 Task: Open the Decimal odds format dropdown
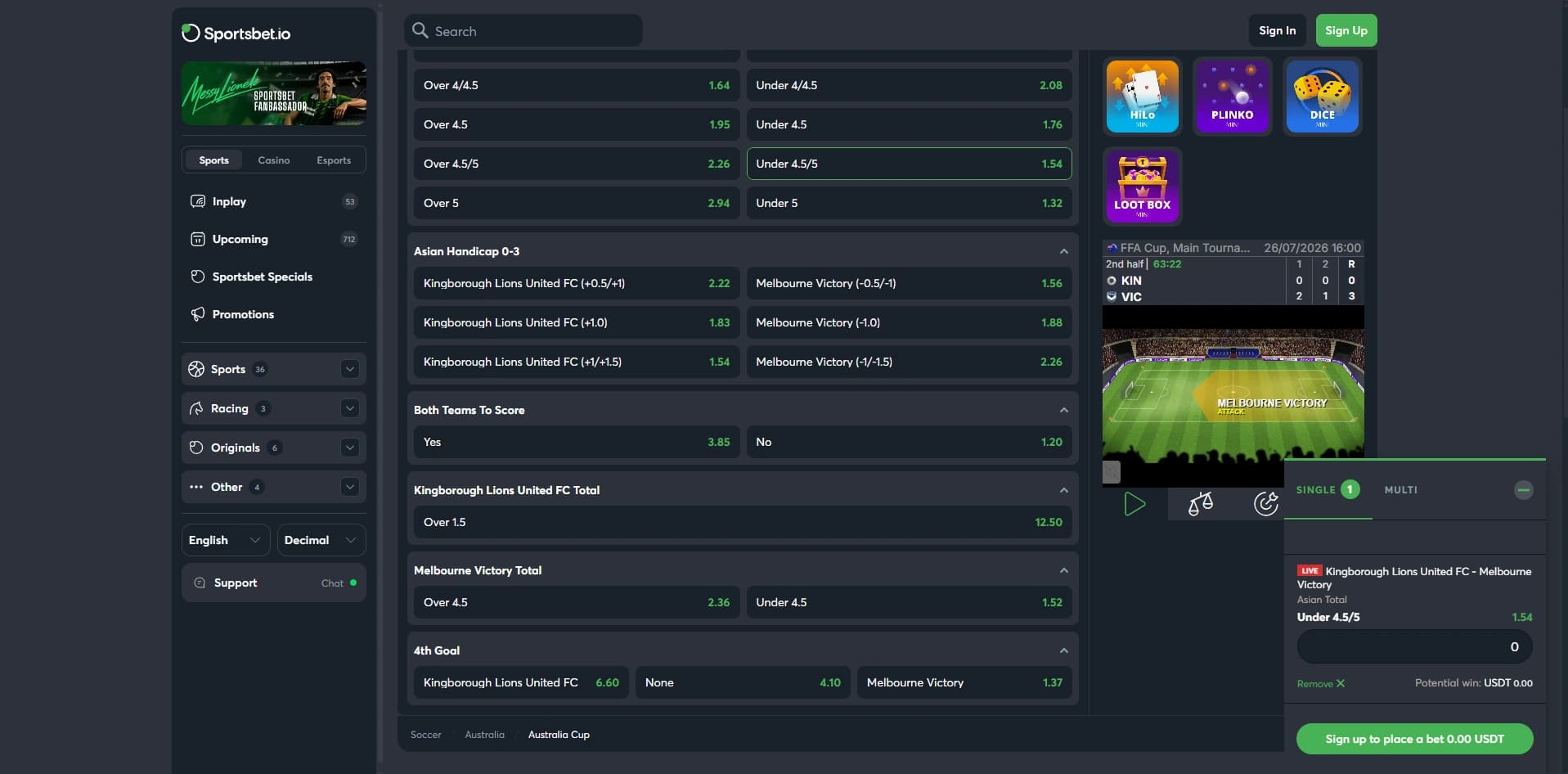(x=321, y=540)
